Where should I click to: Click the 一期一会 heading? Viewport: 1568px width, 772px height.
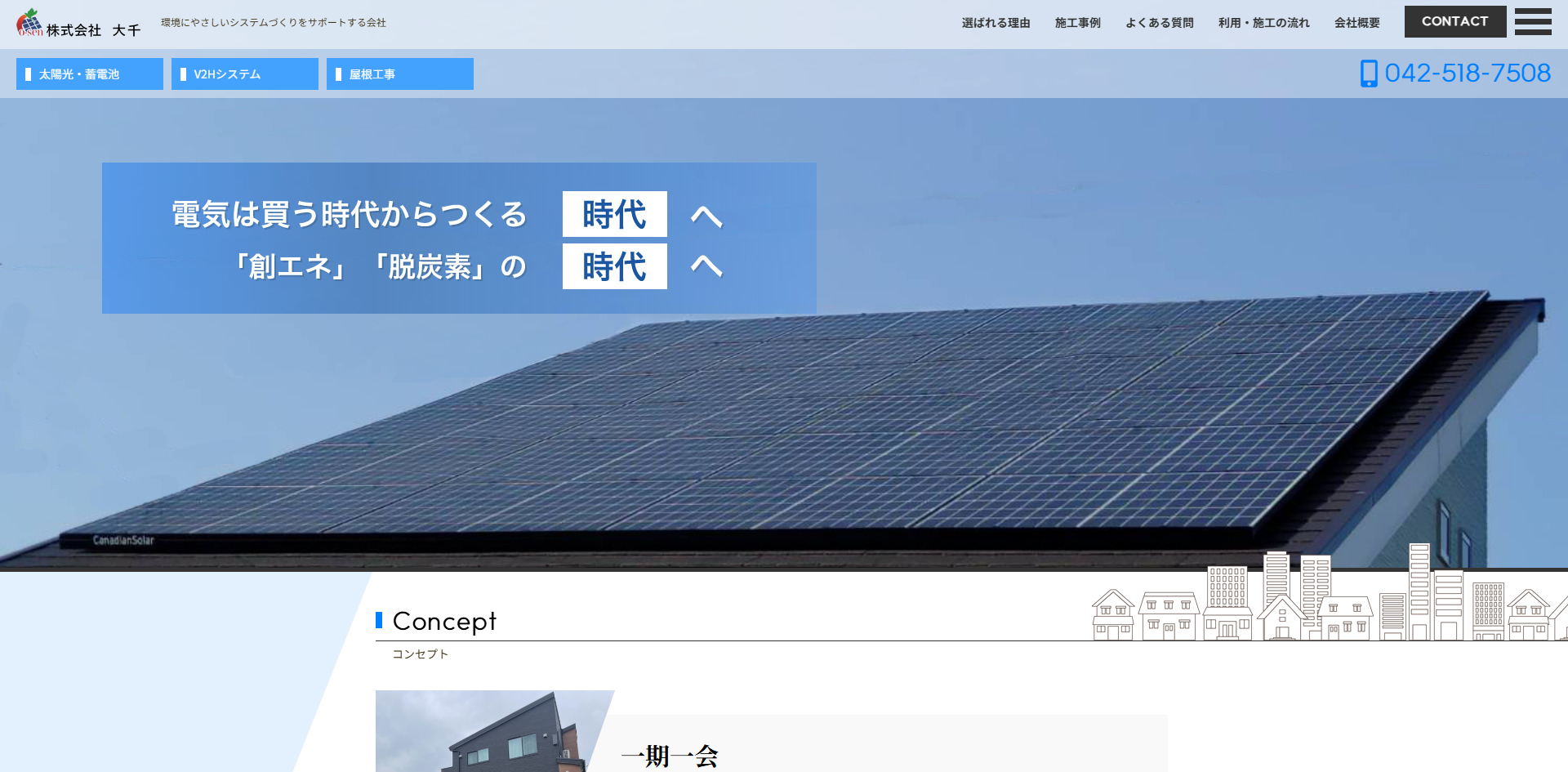coord(670,756)
